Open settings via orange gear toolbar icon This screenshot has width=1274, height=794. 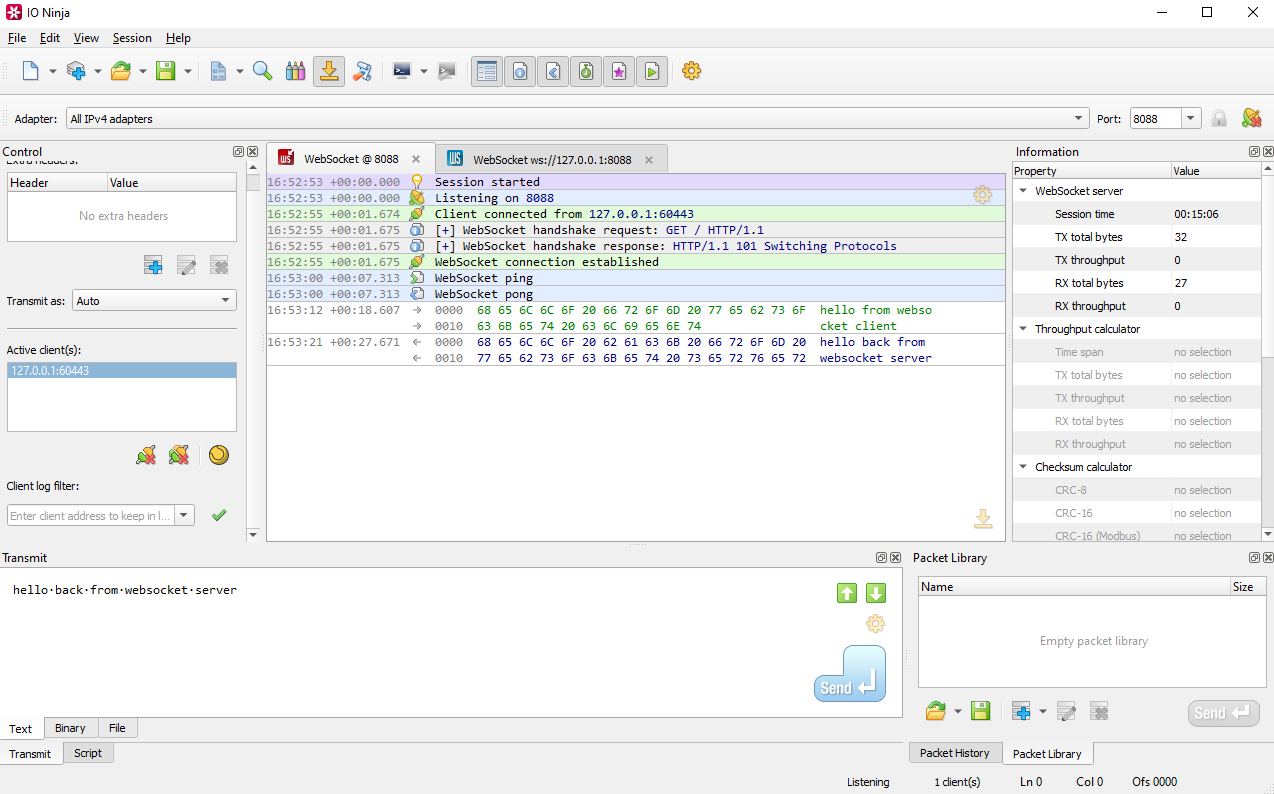[x=691, y=71]
